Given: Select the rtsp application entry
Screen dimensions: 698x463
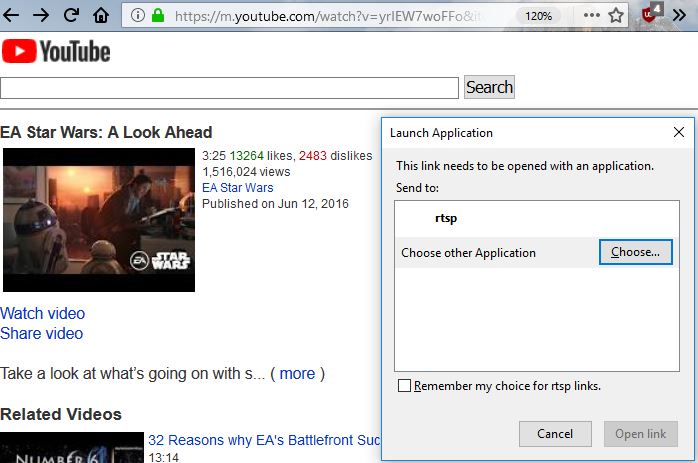Looking at the screenshot, I should [536, 218].
